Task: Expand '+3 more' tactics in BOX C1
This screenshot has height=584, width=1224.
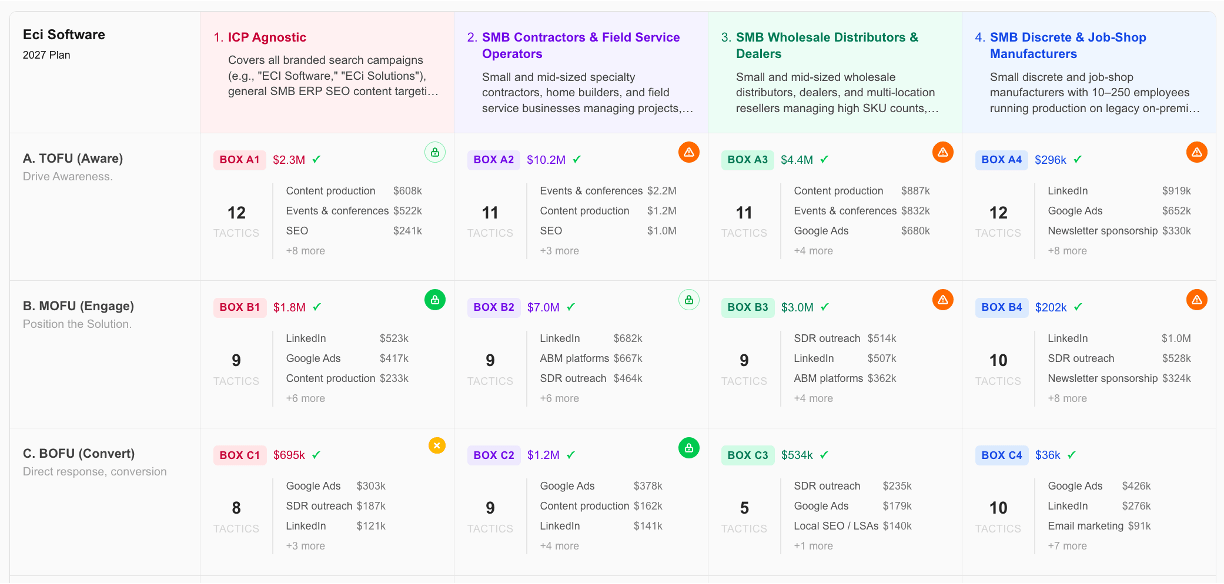Action: [x=305, y=546]
